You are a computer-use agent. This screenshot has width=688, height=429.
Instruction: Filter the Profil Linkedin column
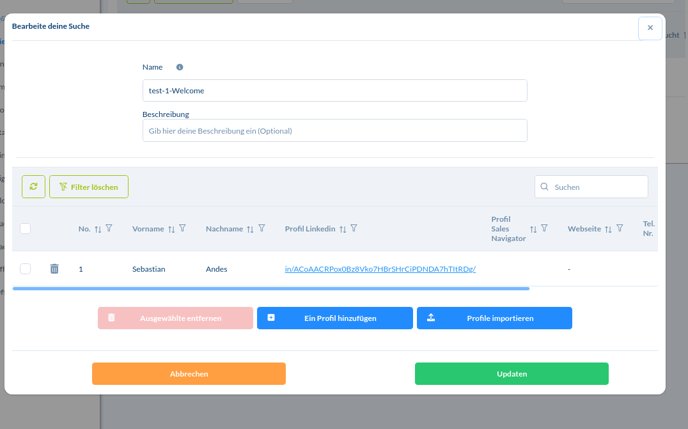354,229
